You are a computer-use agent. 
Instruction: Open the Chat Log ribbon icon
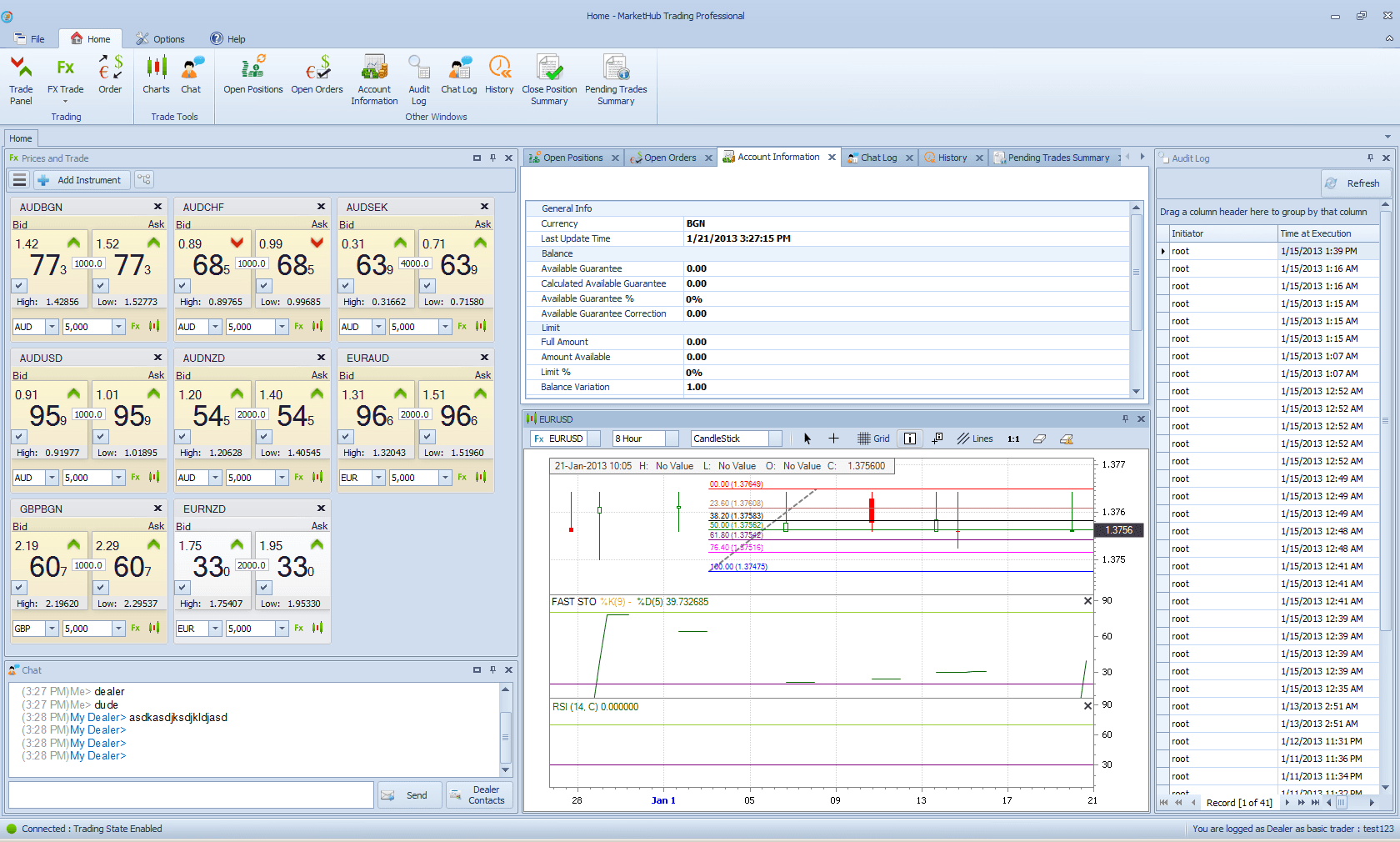click(x=459, y=75)
